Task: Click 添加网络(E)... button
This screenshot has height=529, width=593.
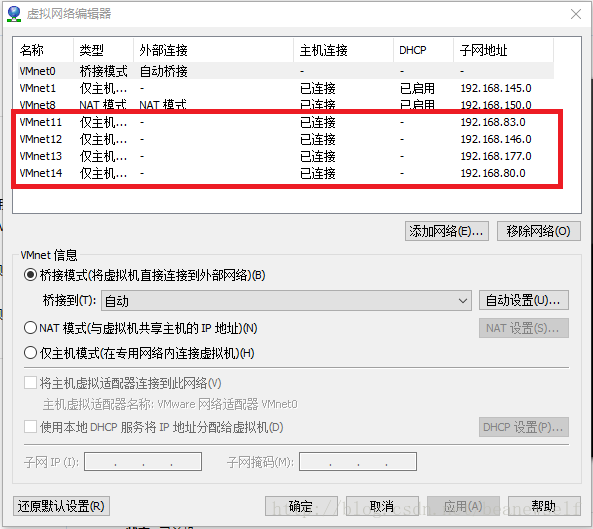Action: coord(447,231)
